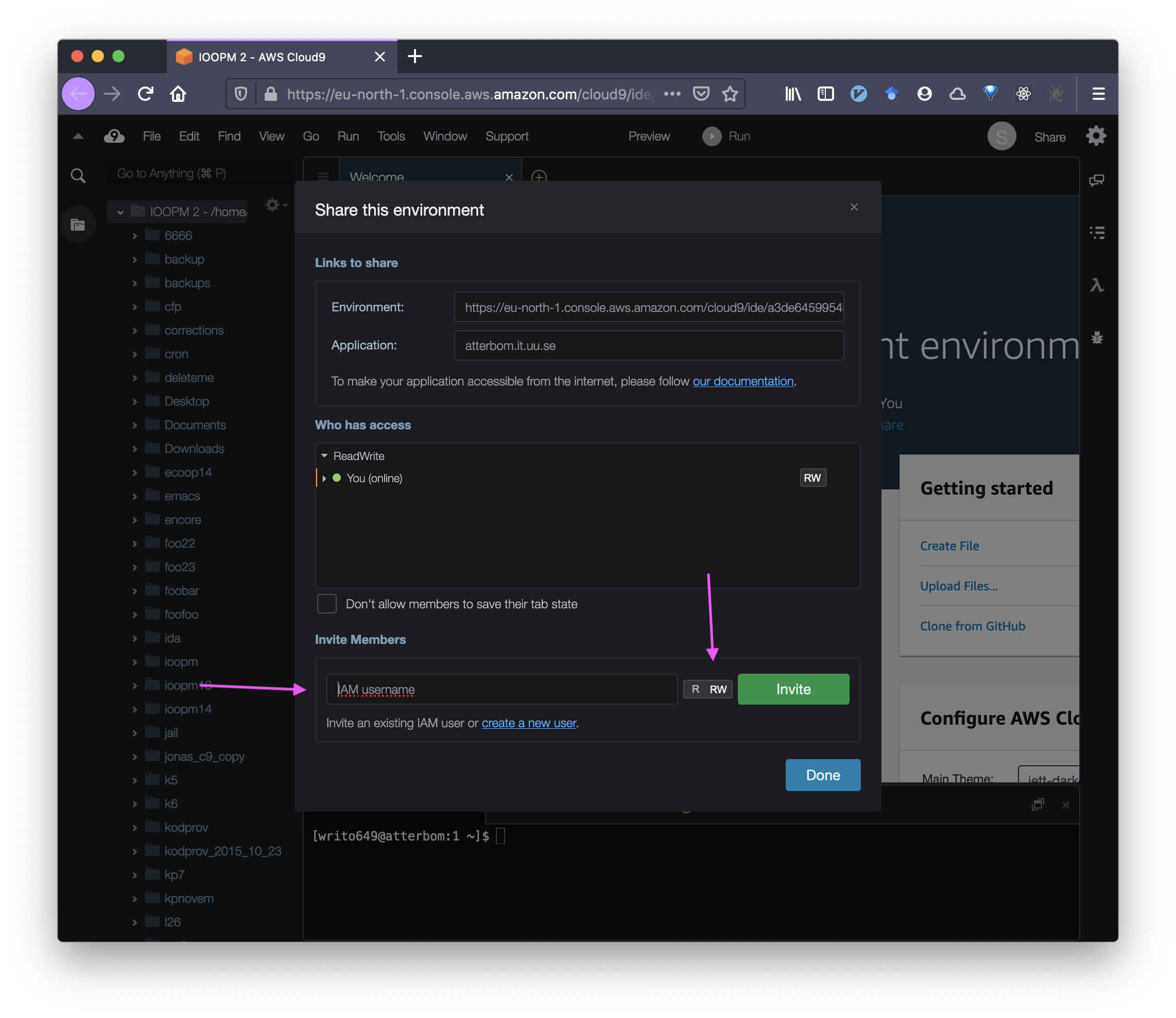This screenshot has width=1176, height=1018.
Task: Collapse the ReadWrite access group
Action: [x=324, y=455]
